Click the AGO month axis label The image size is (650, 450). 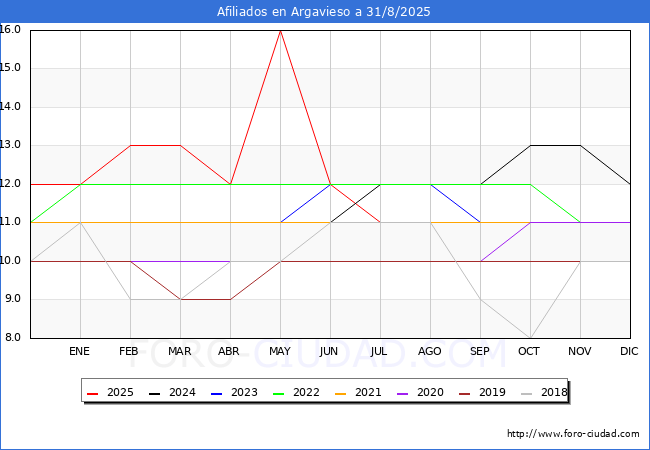coord(429,351)
